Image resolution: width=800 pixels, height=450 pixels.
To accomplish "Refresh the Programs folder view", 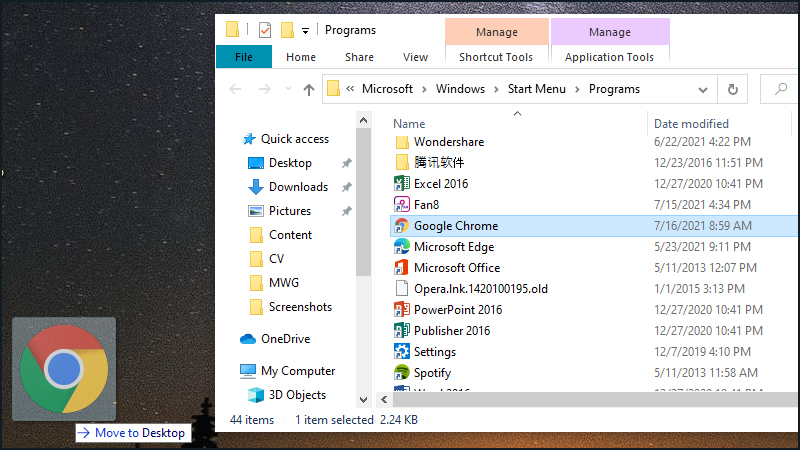I will point(733,89).
